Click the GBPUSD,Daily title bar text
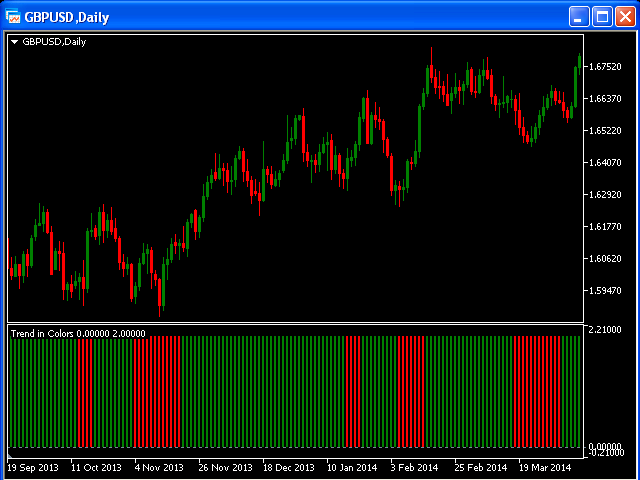The image size is (640, 480). 67,18
